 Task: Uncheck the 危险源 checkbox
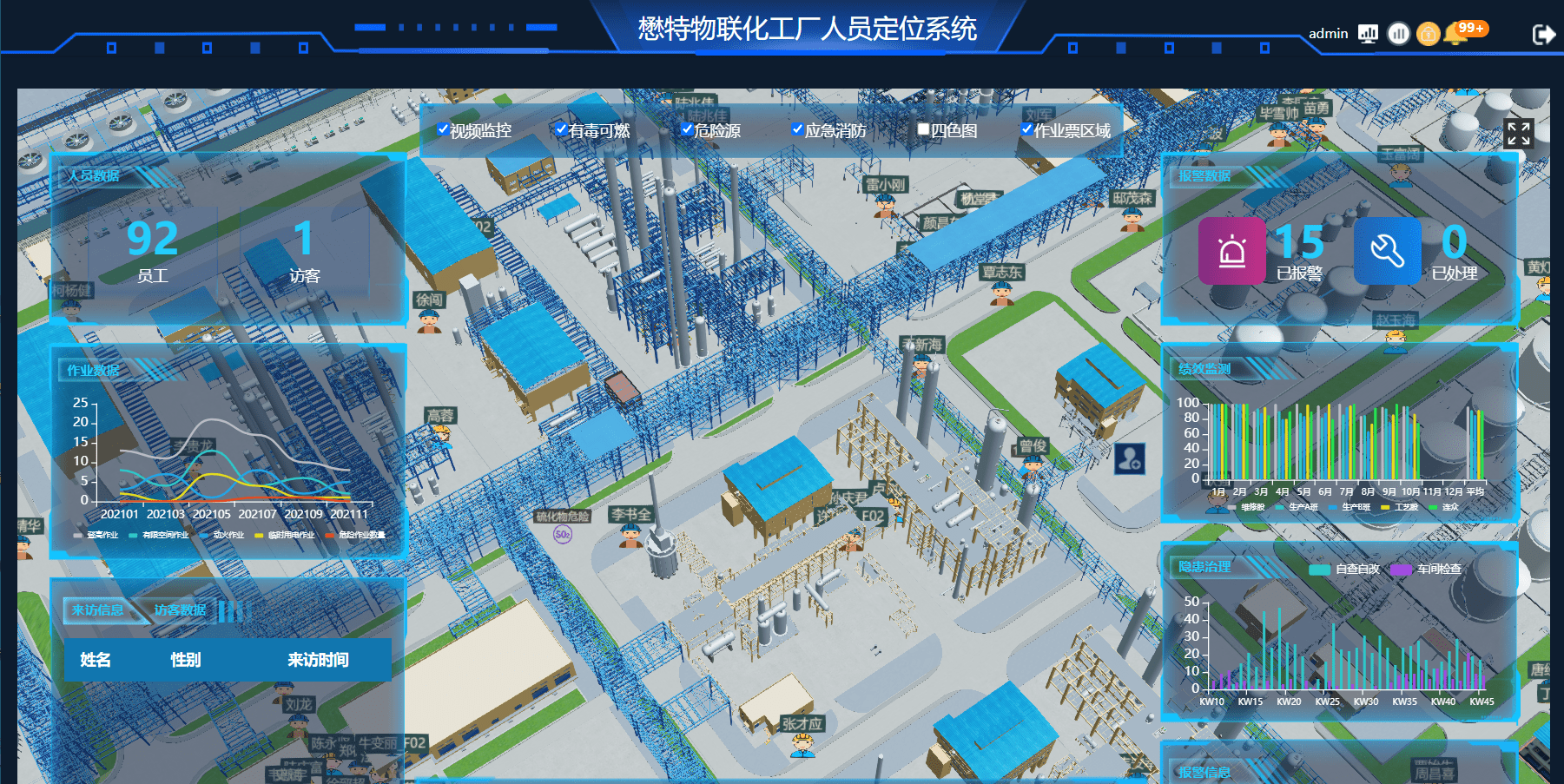tap(687, 129)
